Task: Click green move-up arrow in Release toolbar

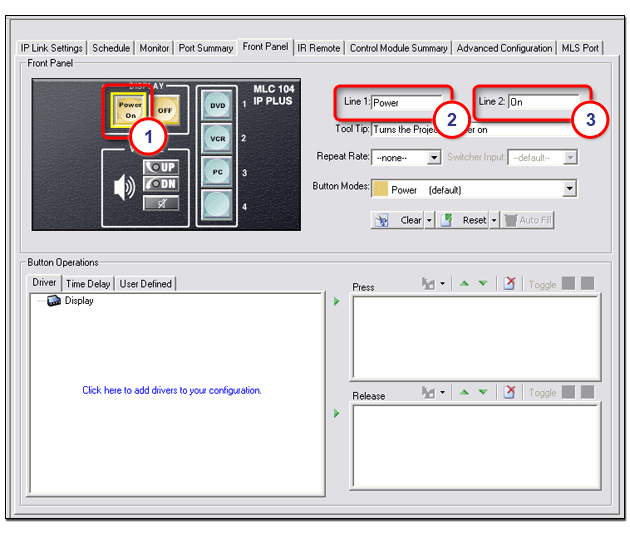Action: [x=464, y=393]
